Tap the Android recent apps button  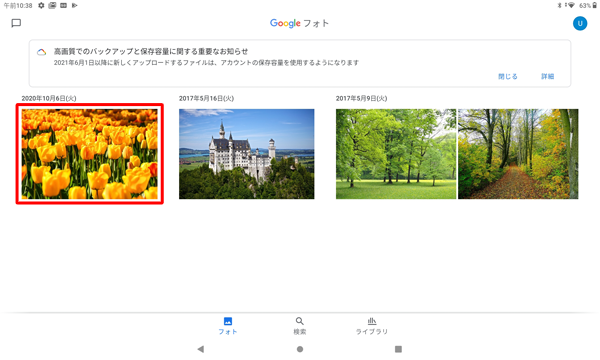coord(398,349)
